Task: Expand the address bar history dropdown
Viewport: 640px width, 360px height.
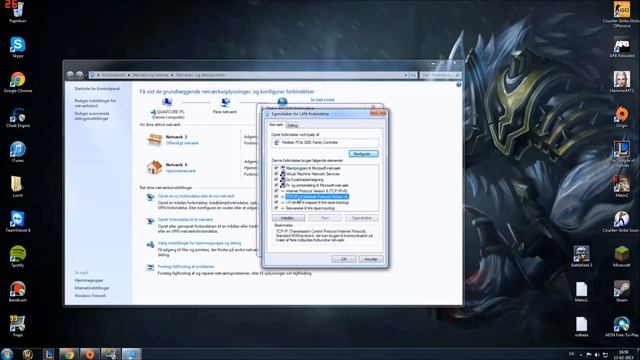Action: point(405,75)
